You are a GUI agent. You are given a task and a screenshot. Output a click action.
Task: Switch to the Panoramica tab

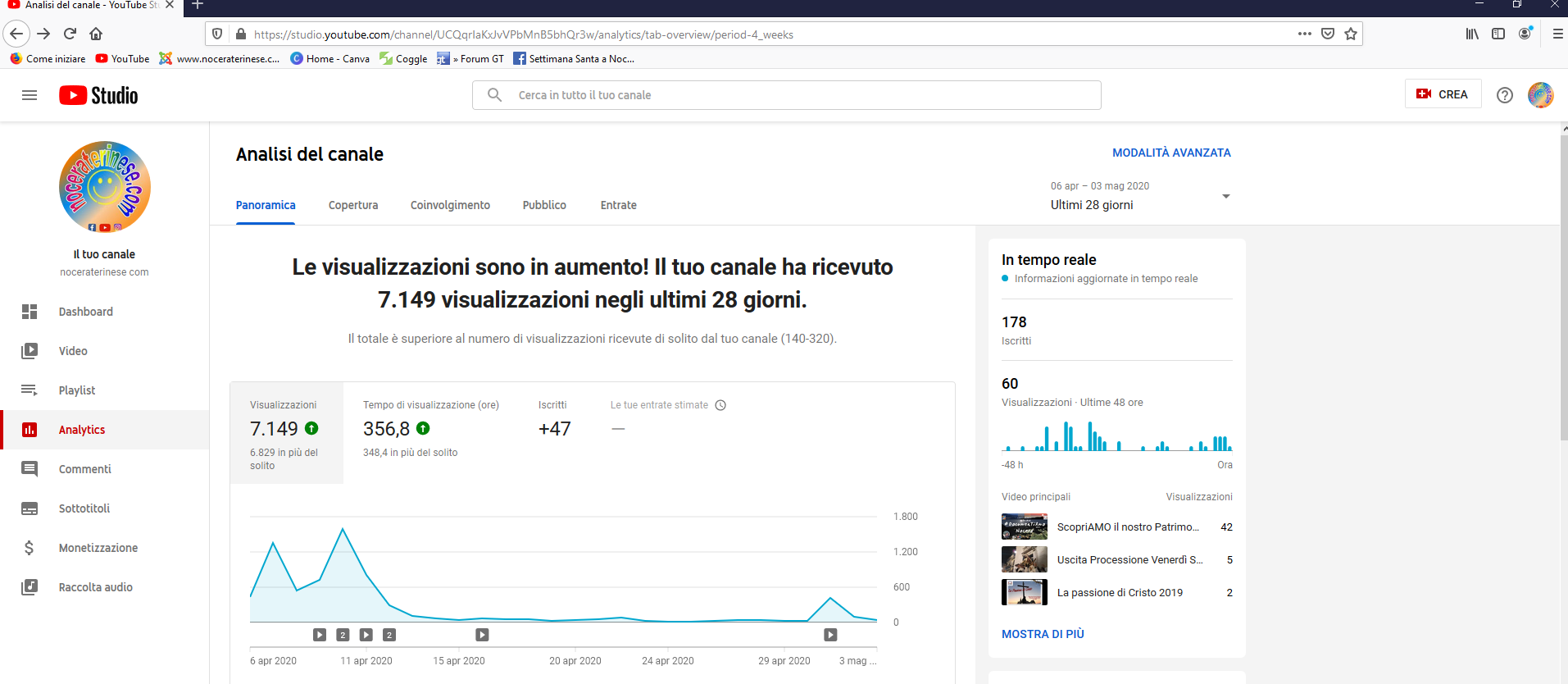coord(266,205)
